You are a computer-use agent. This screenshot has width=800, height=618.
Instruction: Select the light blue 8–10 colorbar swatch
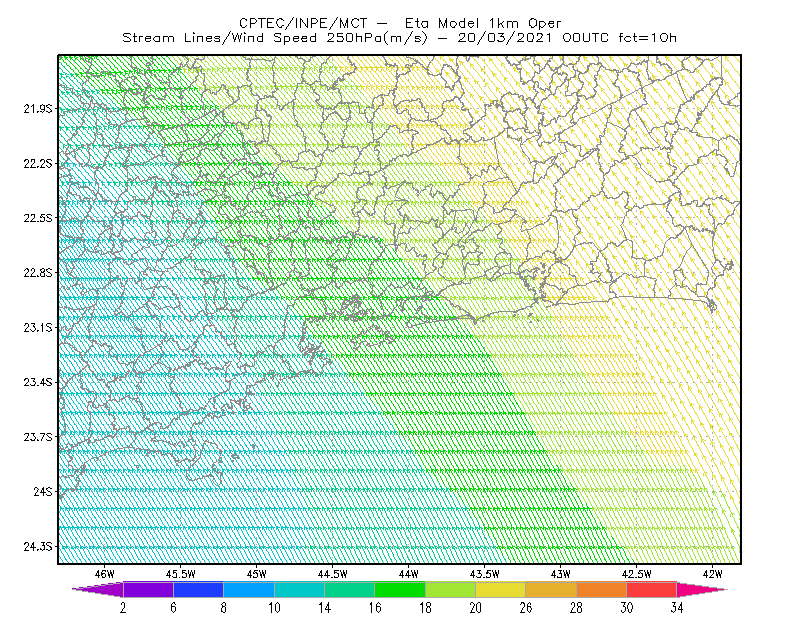[248, 589]
